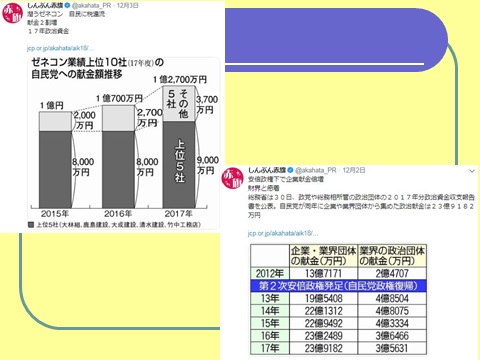Screen dimensions: 480x360
Task: Click the verified badge in the 12月3日 tweet
Action: pos(67,5)
